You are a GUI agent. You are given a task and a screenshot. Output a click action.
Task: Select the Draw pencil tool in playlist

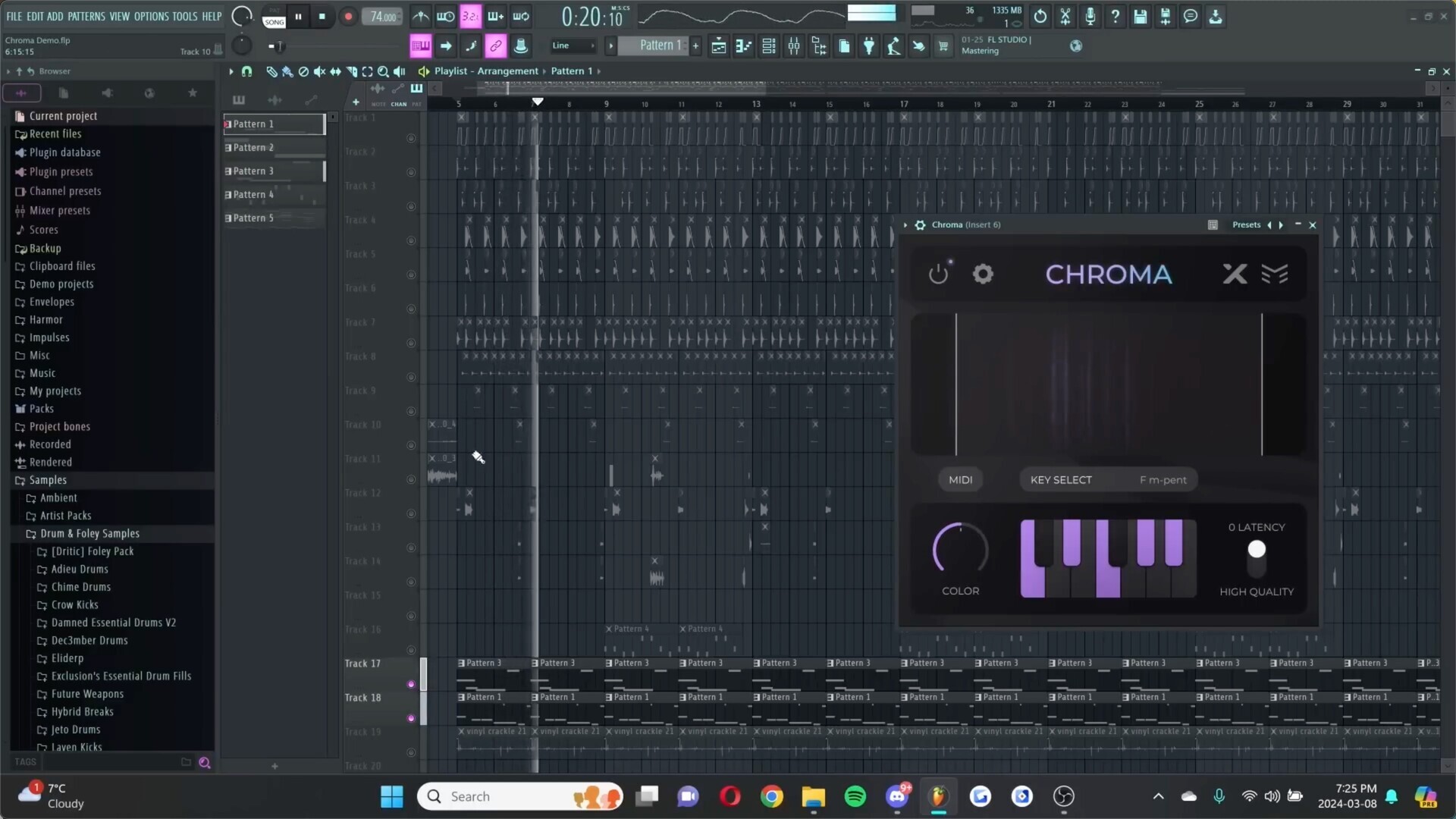271,71
